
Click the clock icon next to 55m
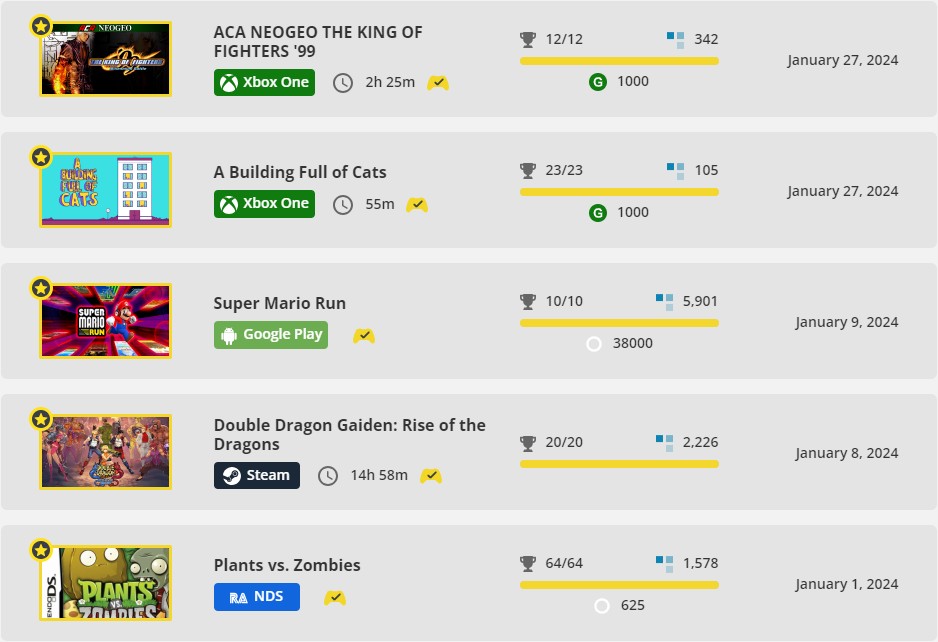tap(343, 205)
